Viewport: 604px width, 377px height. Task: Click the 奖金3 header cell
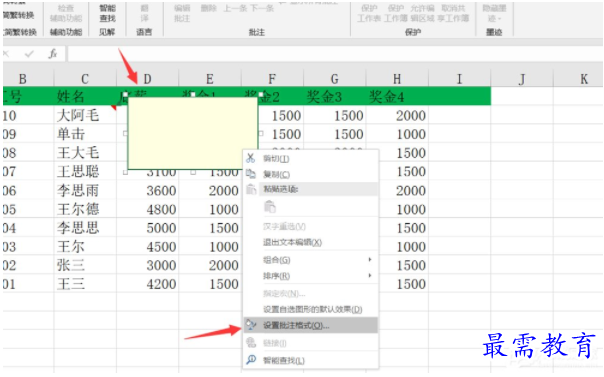click(x=335, y=96)
